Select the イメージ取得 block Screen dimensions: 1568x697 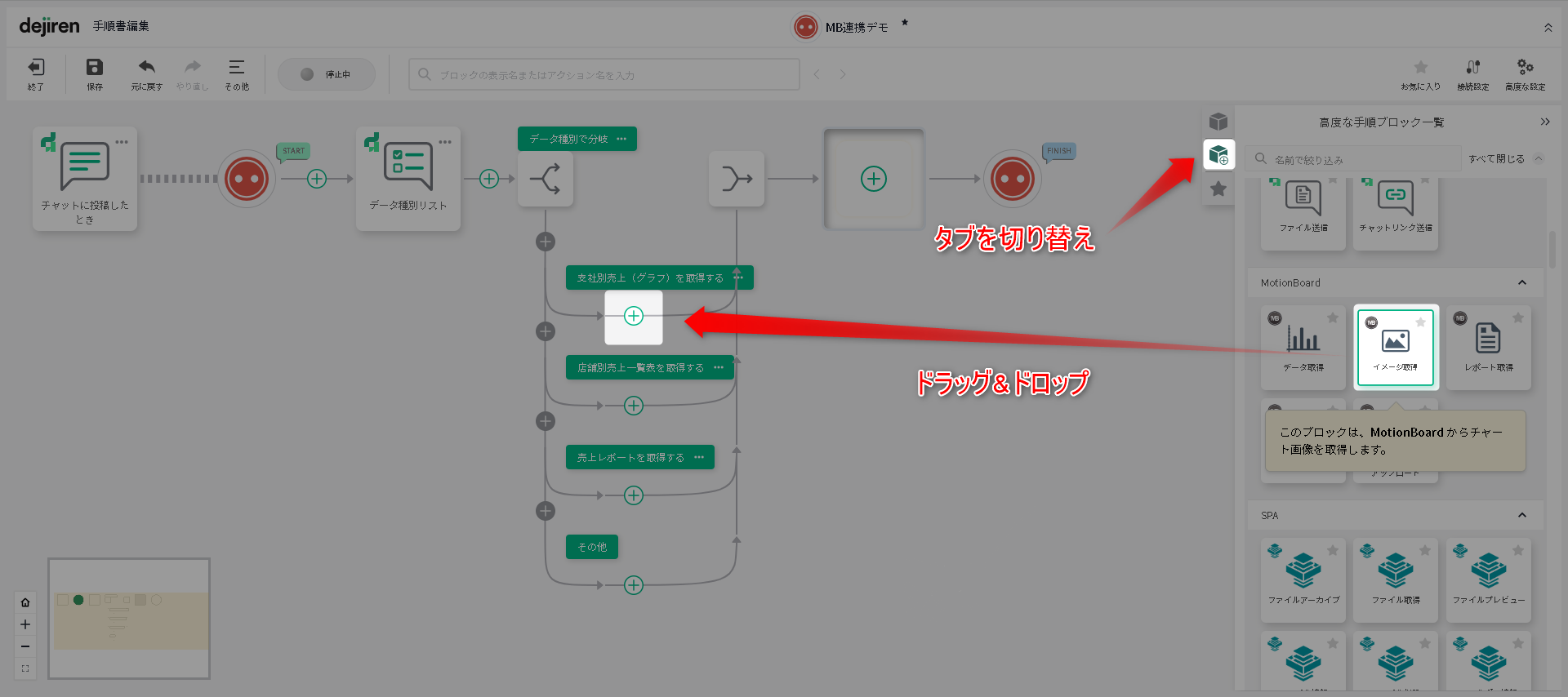[x=1396, y=347]
